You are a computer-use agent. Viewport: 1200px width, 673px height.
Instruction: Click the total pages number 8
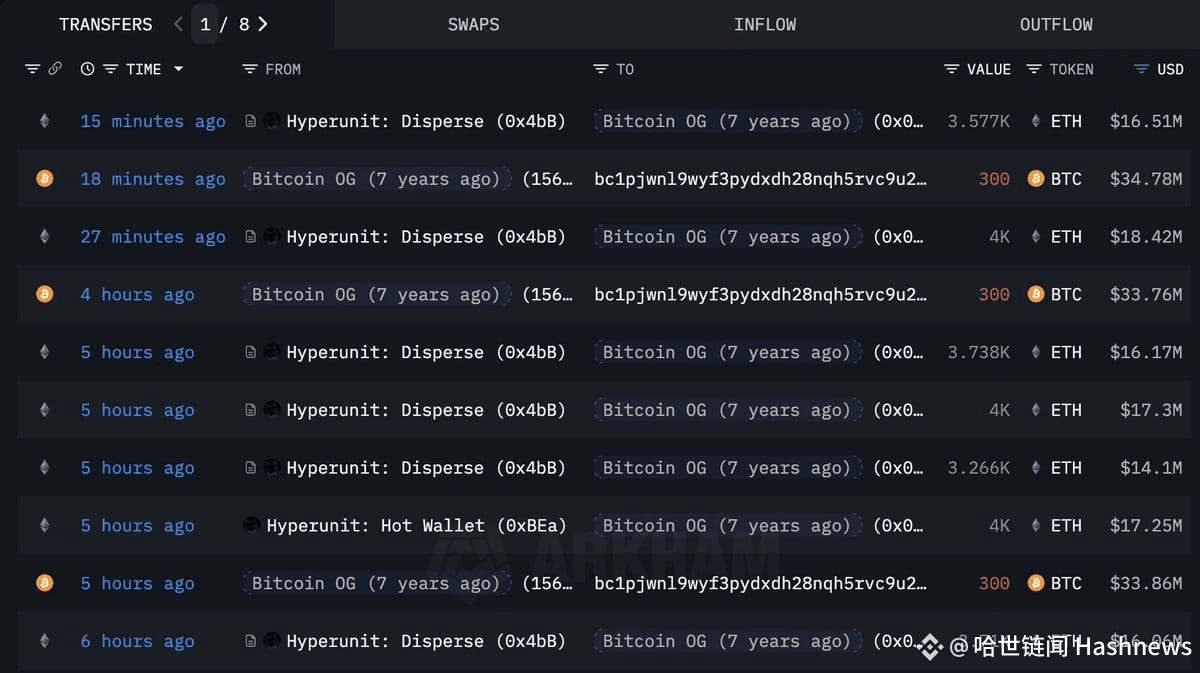243,24
